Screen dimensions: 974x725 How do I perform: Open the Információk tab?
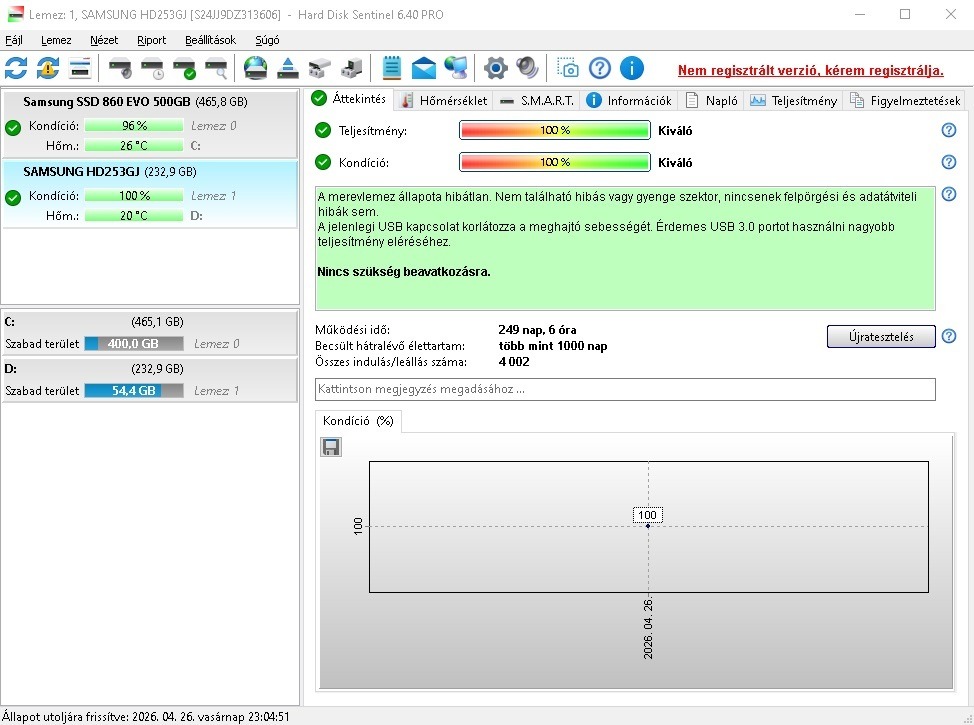(x=629, y=101)
